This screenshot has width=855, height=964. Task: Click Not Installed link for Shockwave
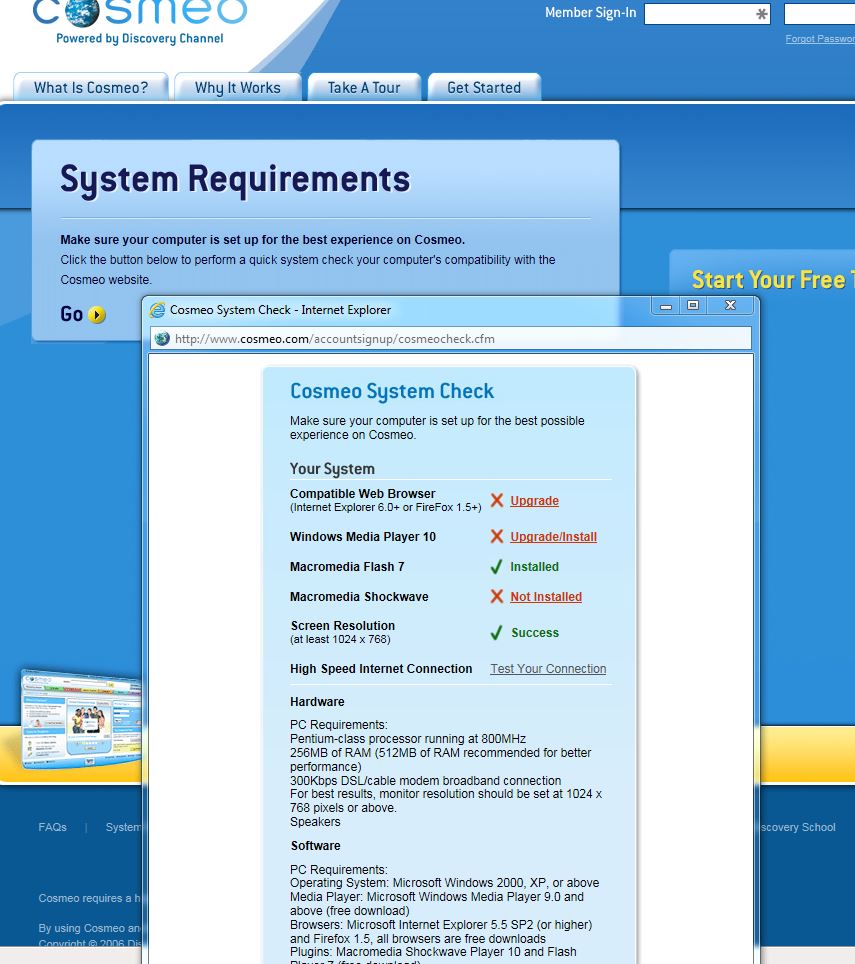[546, 596]
